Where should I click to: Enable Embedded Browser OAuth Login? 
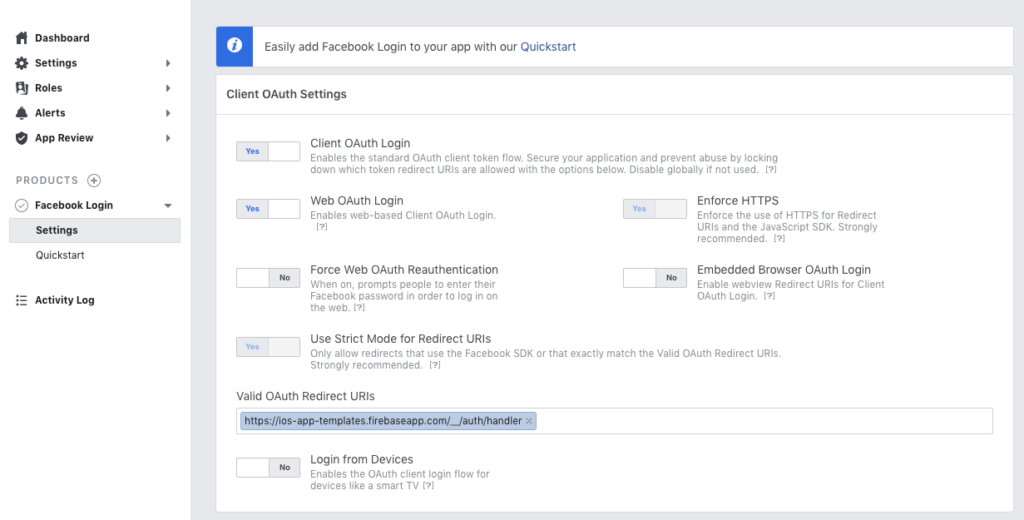point(654,278)
